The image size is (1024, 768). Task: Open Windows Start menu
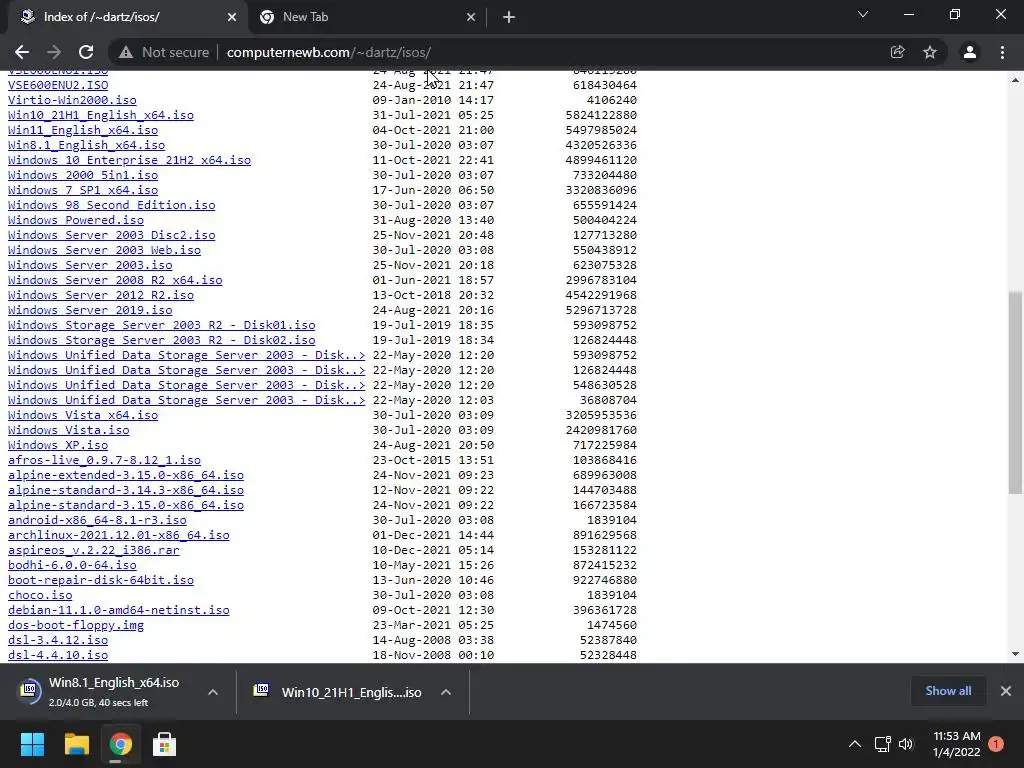point(32,744)
